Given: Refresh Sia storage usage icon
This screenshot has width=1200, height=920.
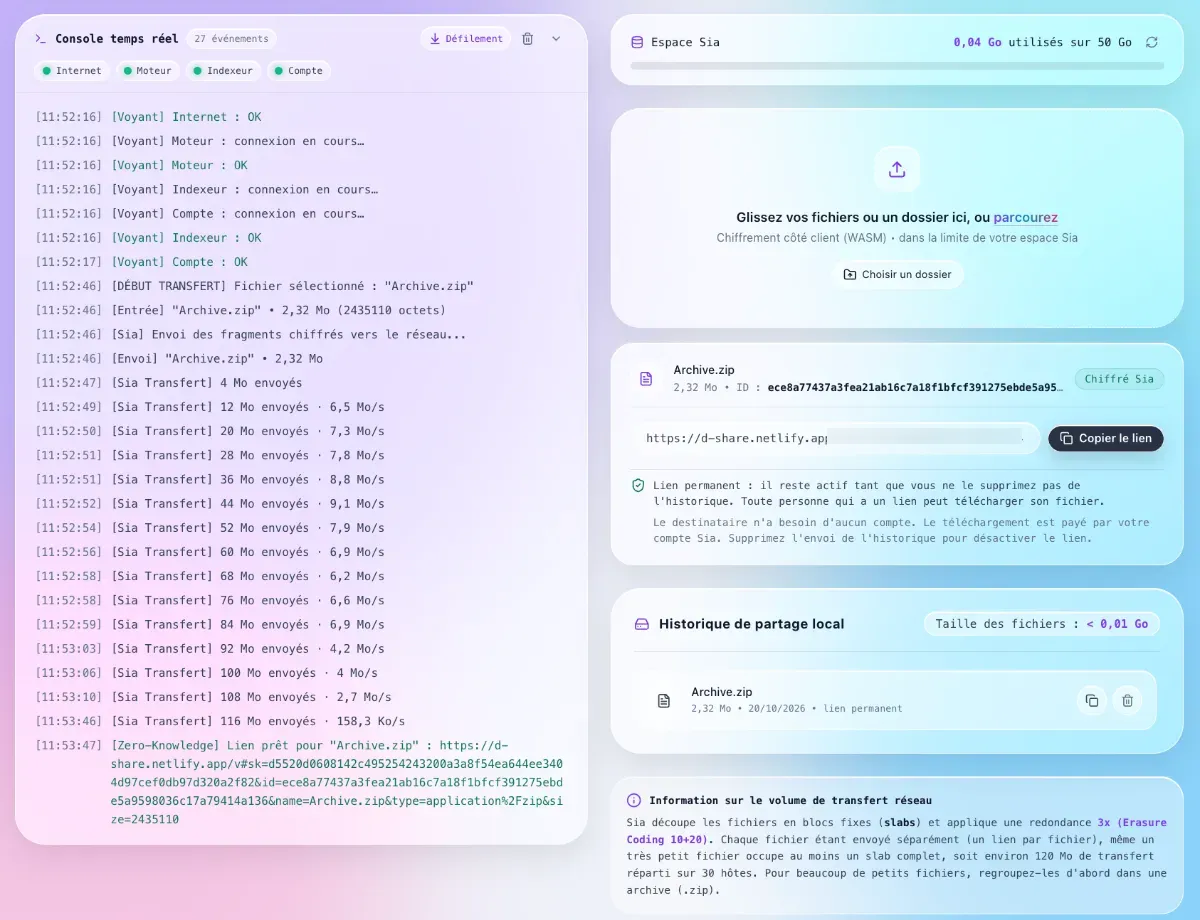Looking at the screenshot, I should [x=1152, y=42].
